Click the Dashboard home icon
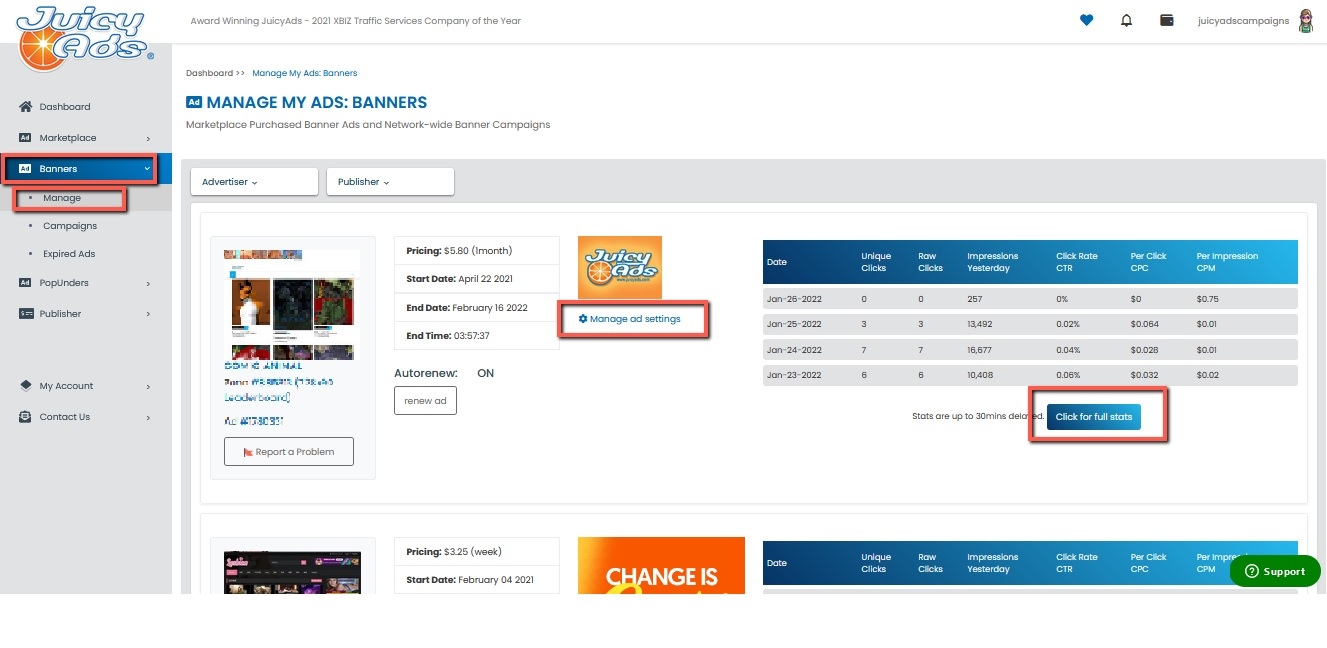The image size is (1327, 648). click(x=26, y=106)
